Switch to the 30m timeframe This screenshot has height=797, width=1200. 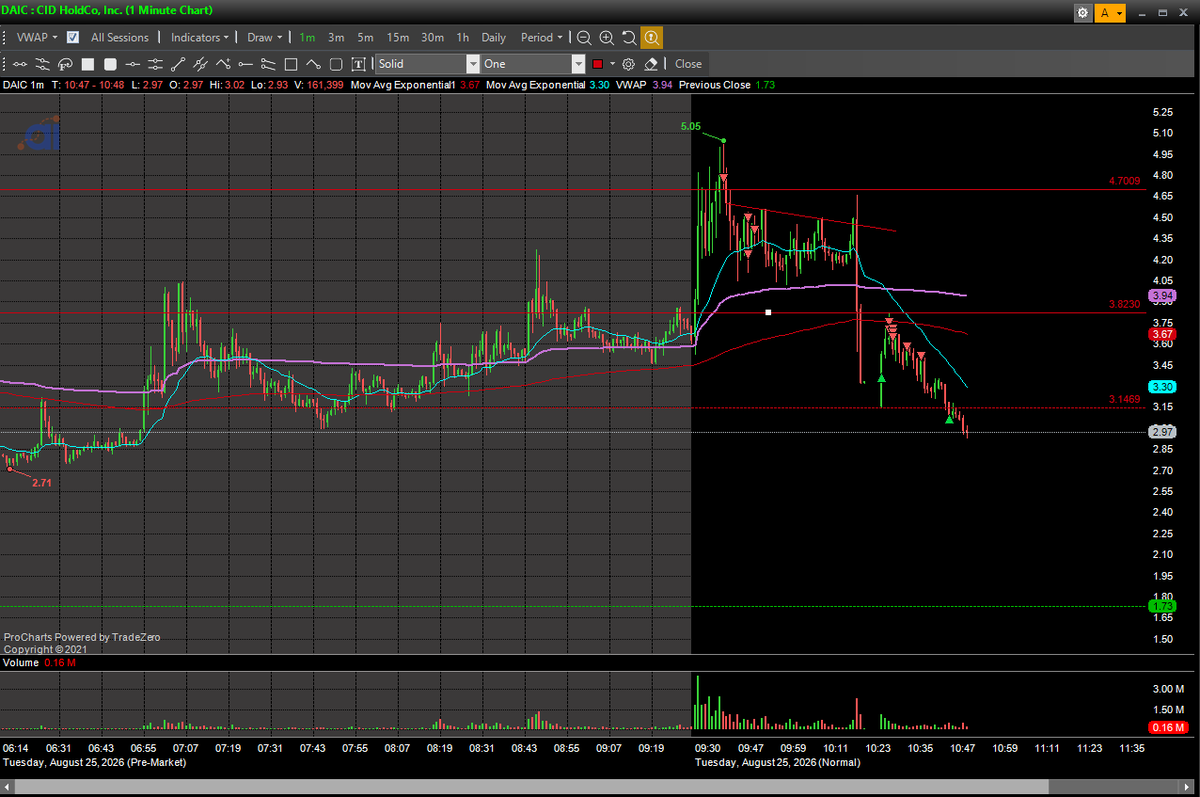point(432,37)
